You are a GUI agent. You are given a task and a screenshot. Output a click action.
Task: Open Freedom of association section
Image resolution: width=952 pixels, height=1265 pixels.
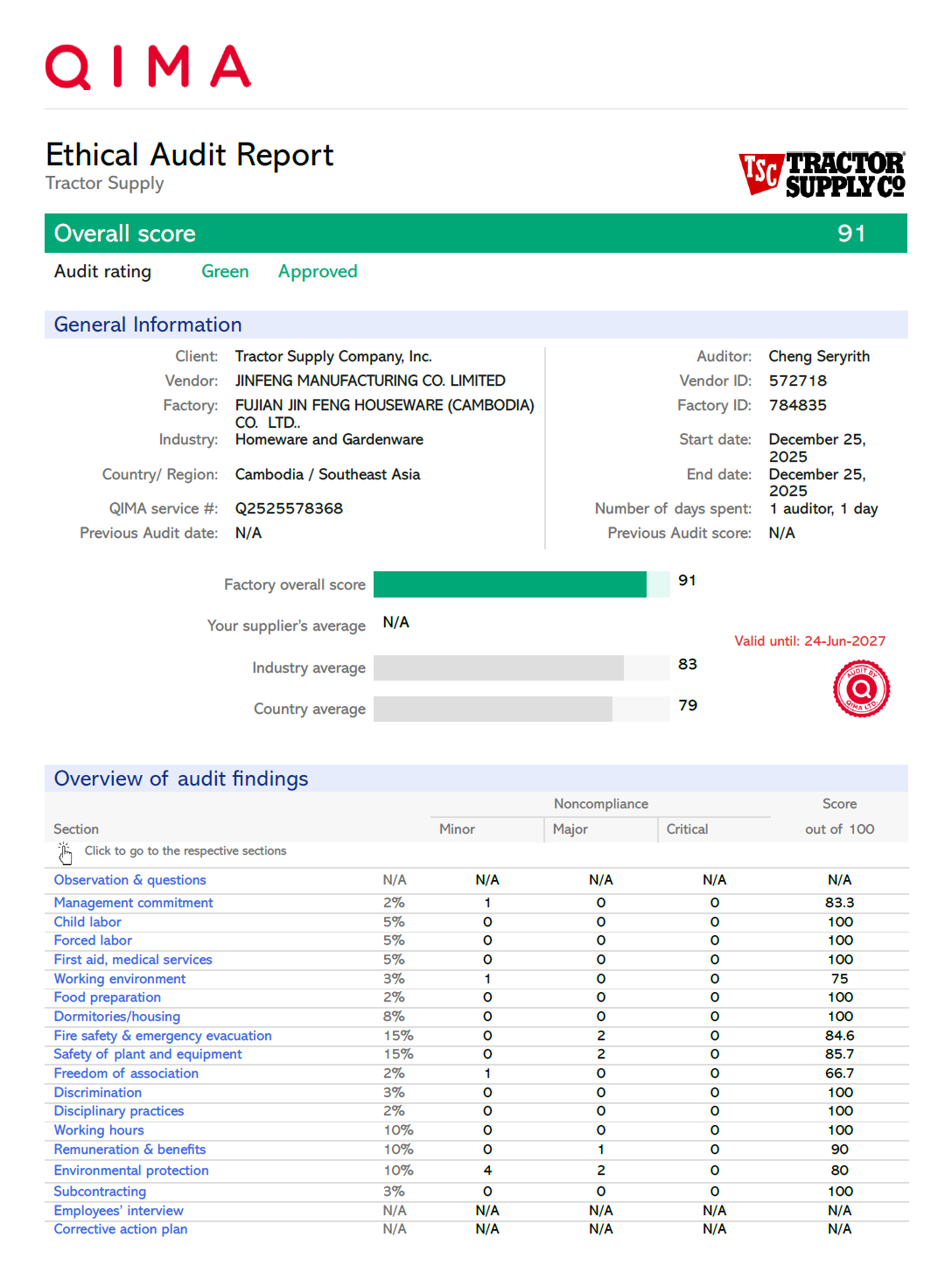(126, 1073)
